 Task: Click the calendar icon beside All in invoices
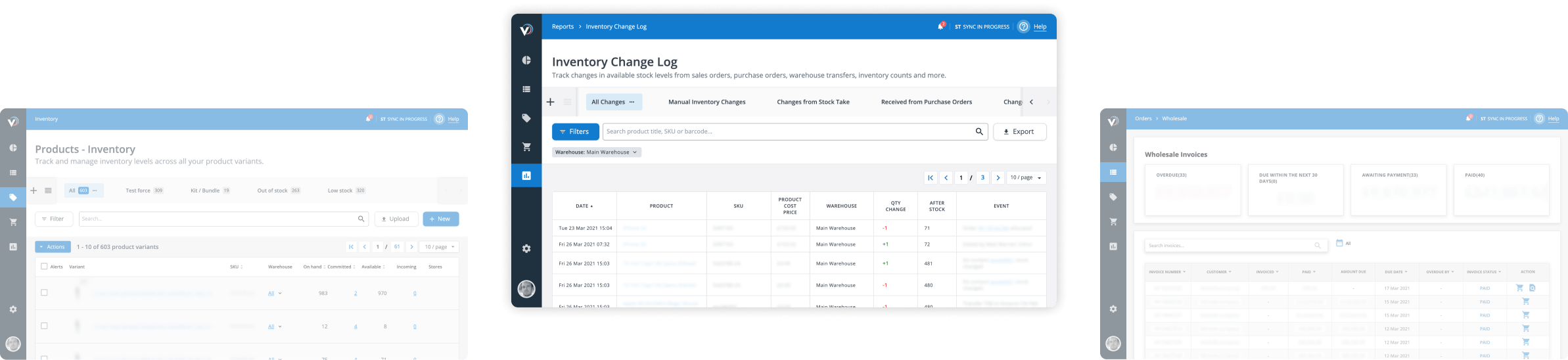coord(1339,243)
